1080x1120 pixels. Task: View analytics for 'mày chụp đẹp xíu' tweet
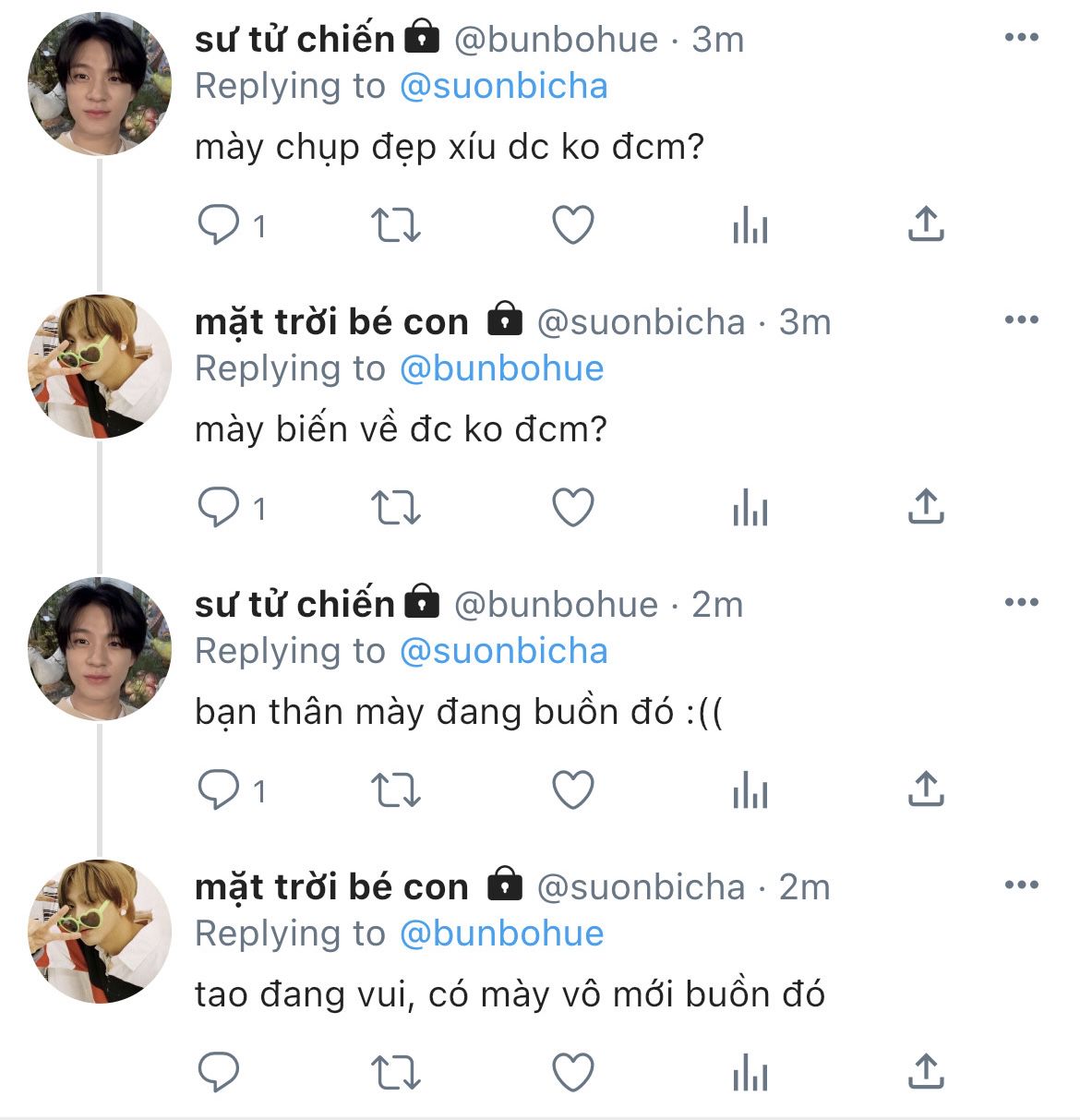point(750,224)
